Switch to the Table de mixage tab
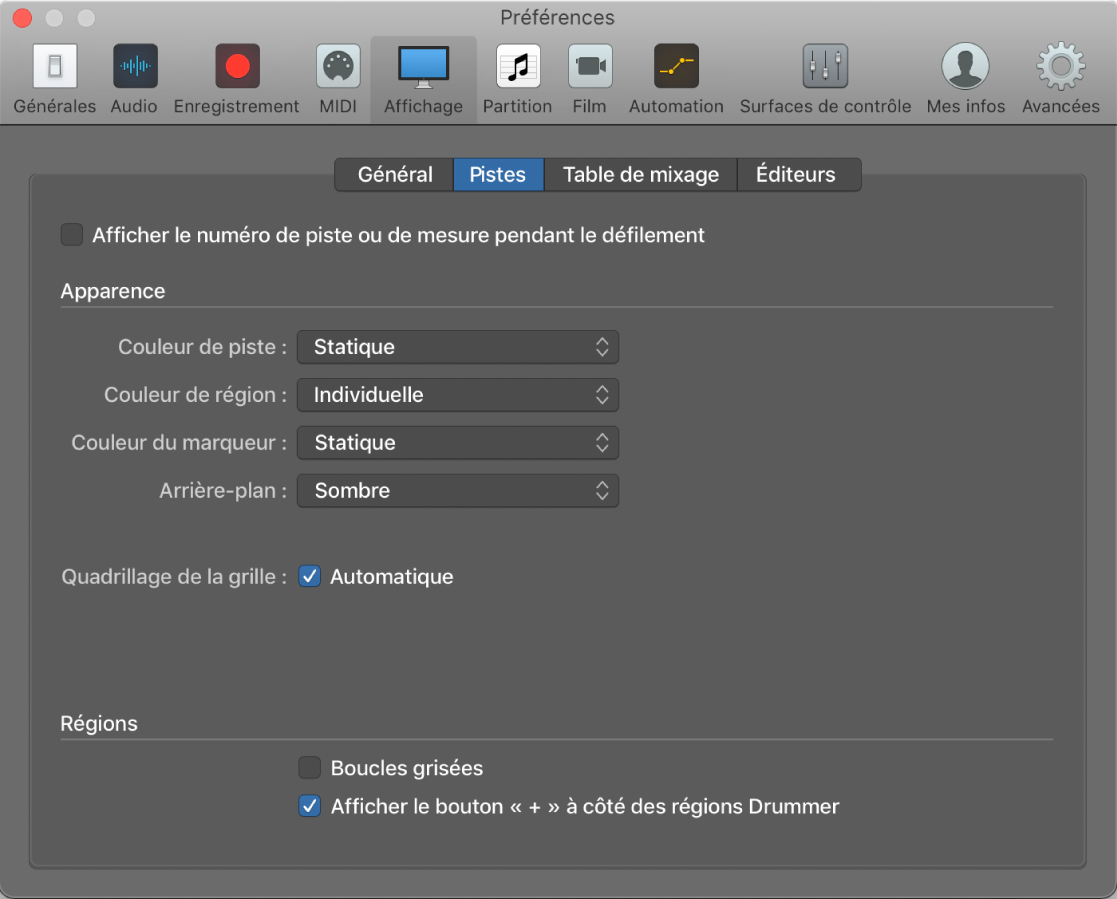The image size is (1117, 899). click(640, 175)
